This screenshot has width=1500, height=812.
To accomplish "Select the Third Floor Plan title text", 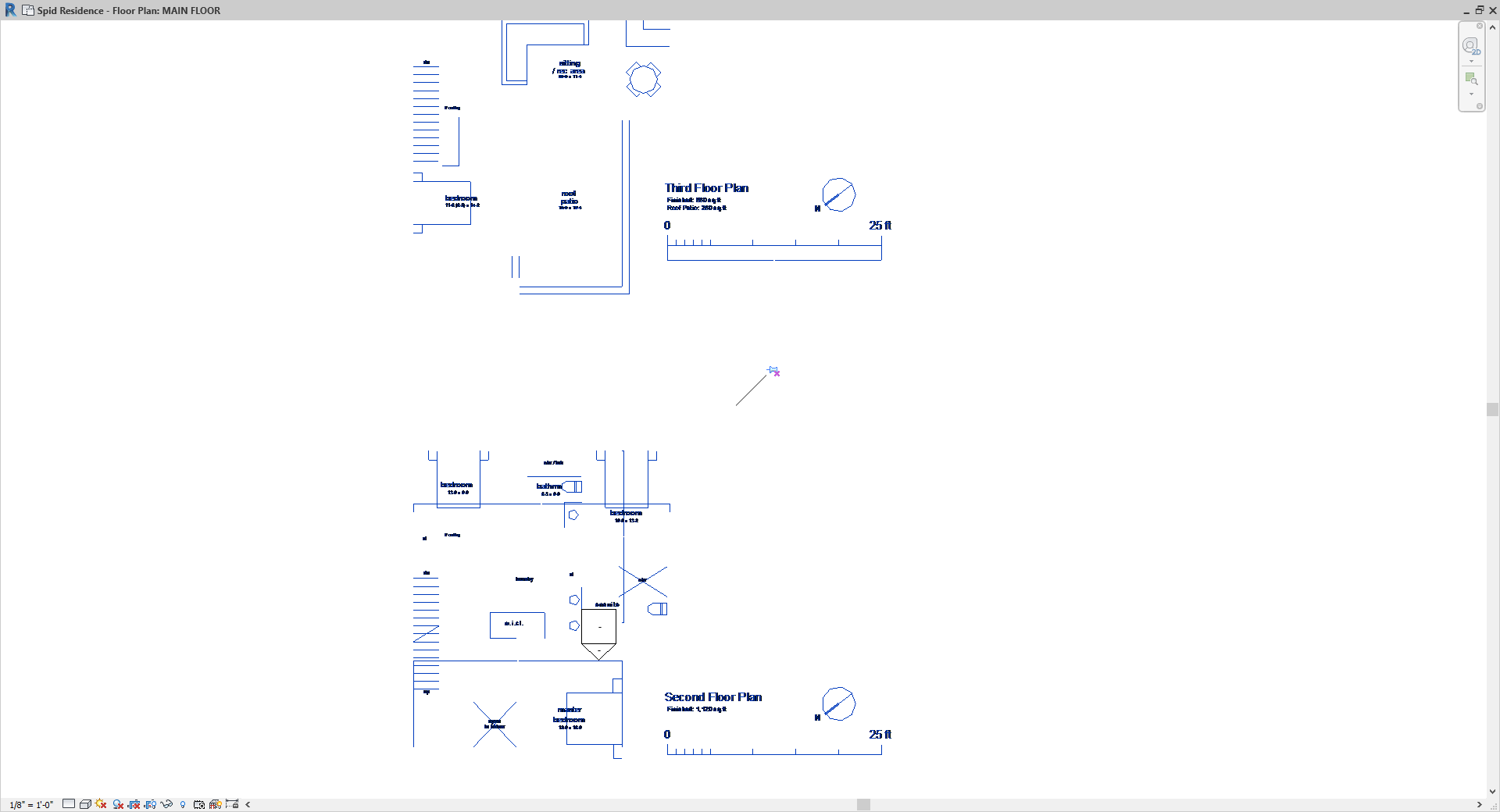I will point(705,187).
